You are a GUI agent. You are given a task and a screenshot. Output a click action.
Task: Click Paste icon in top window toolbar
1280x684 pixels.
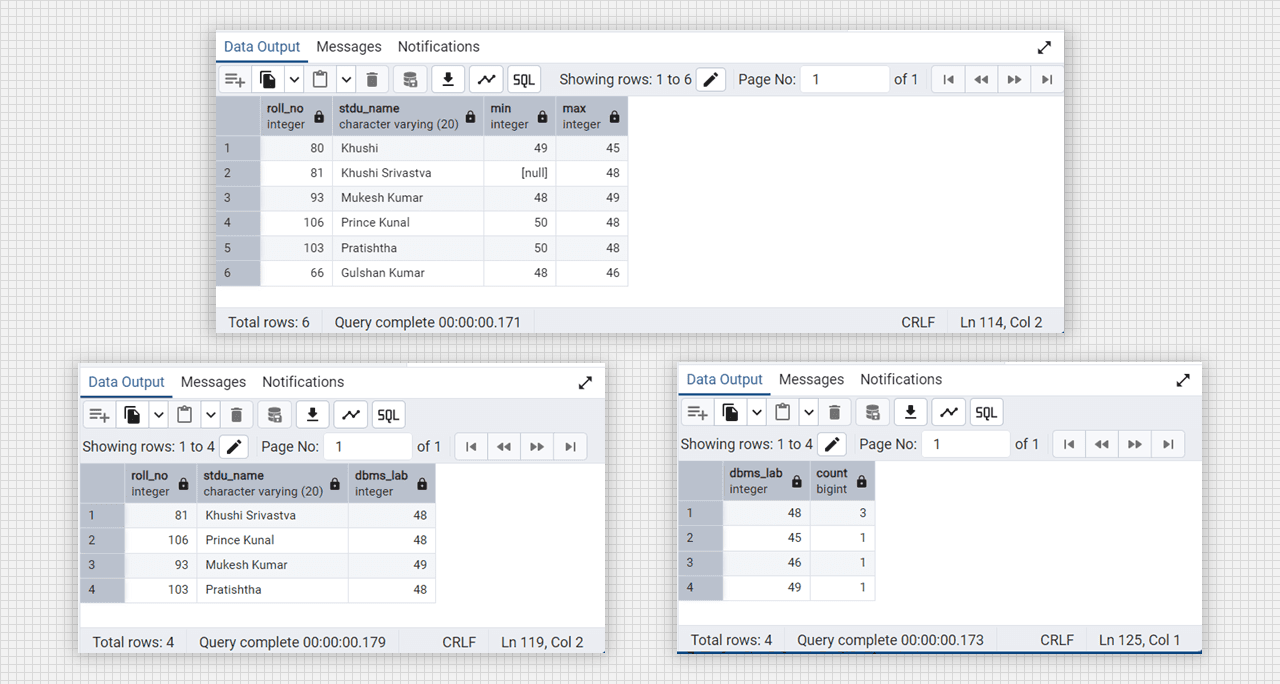click(x=321, y=80)
